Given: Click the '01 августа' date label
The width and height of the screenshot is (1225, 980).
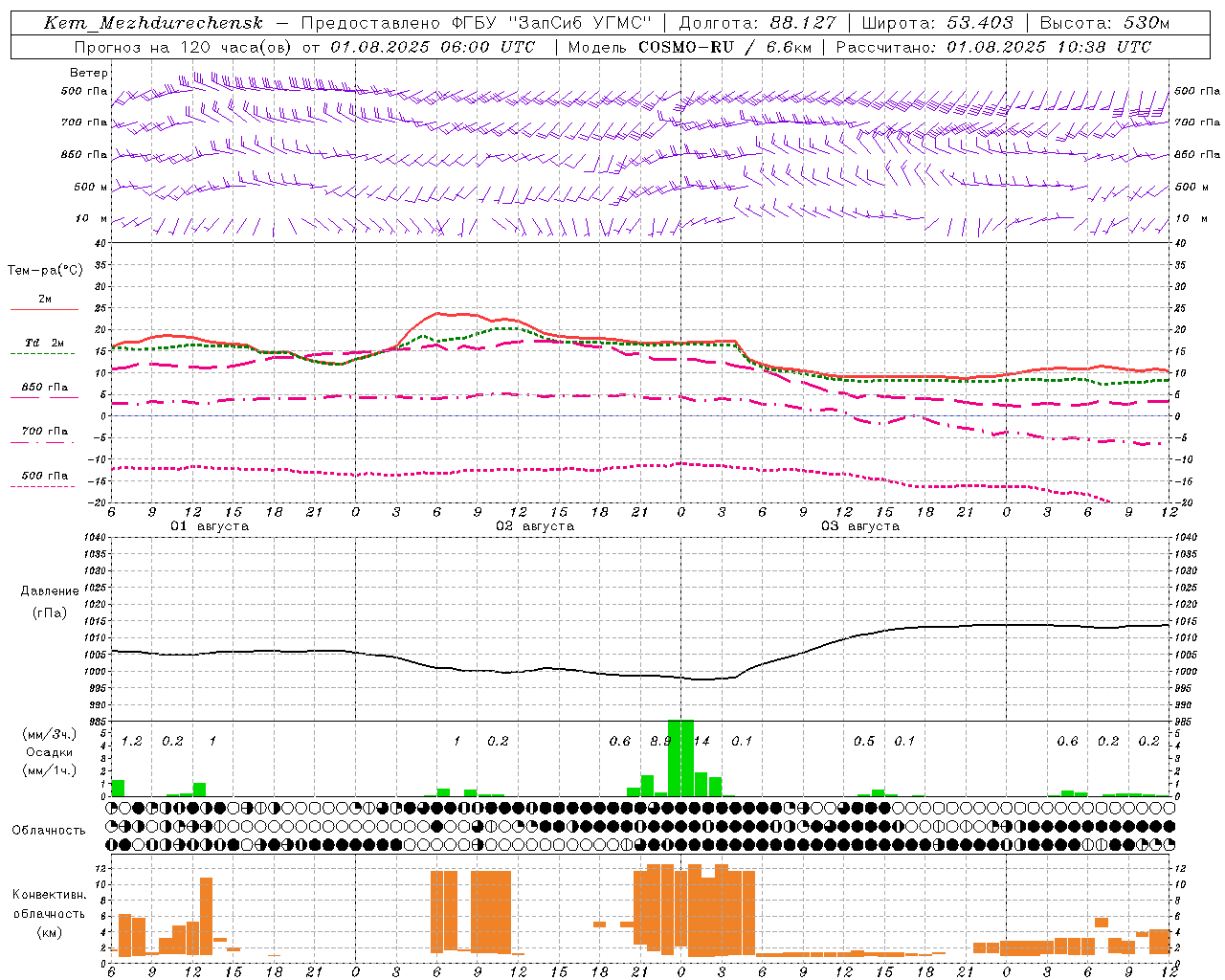Looking at the screenshot, I should (x=210, y=526).
